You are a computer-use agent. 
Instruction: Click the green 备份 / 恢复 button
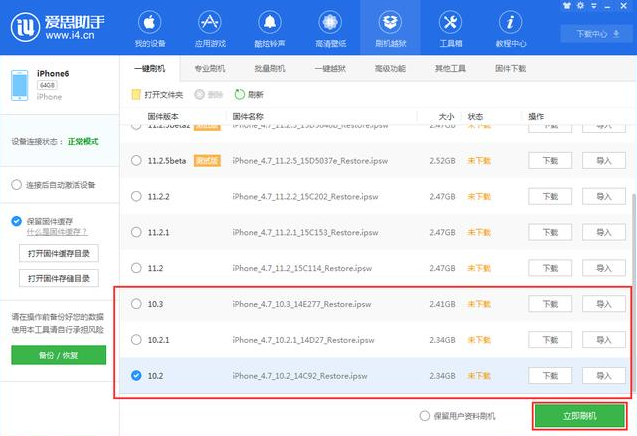58,355
